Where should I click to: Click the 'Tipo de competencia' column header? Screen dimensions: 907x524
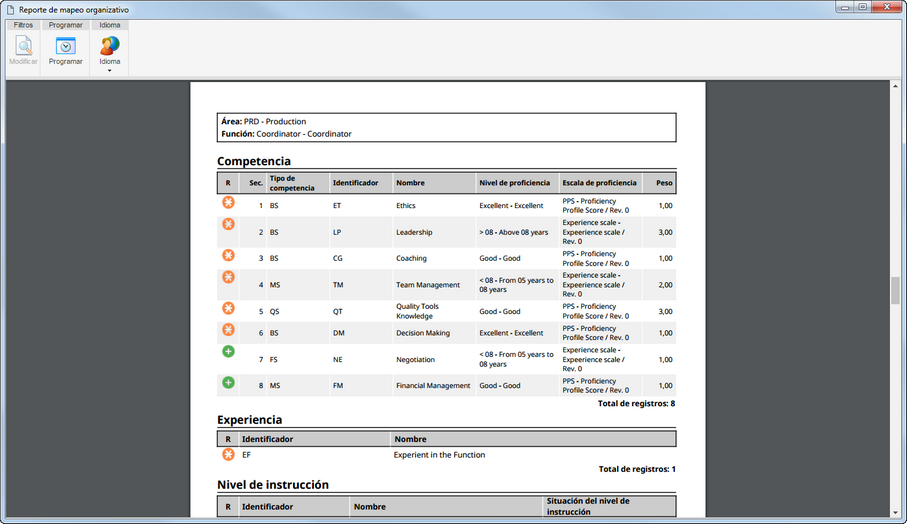pyautogui.click(x=292, y=183)
